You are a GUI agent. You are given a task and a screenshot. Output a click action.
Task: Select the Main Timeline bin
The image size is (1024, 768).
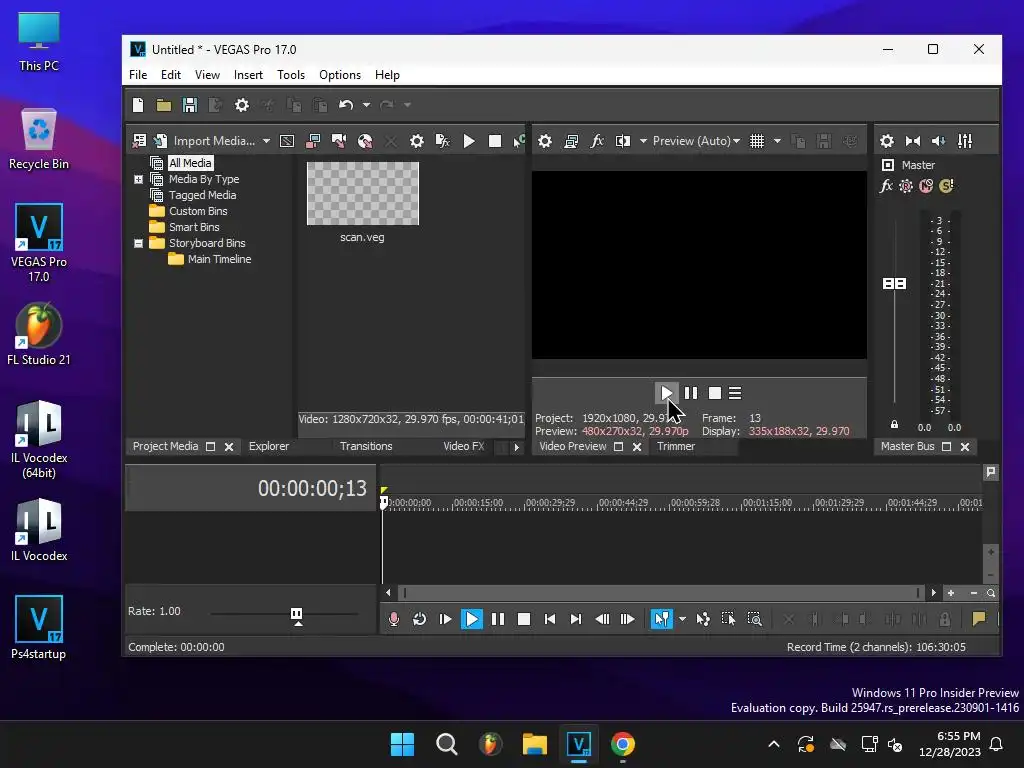(x=219, y=259)
